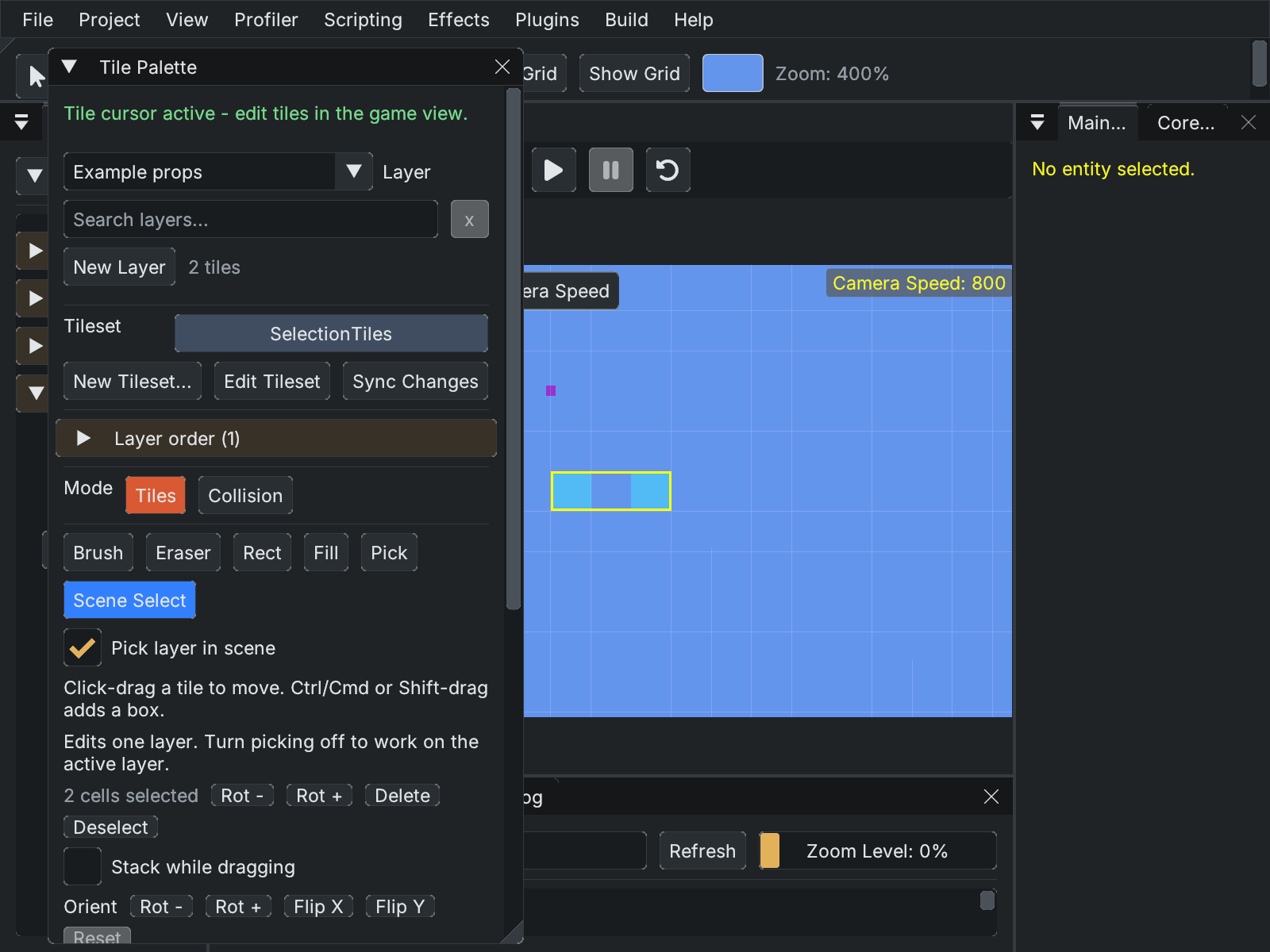Start game playback with Play button

(553, 170)
